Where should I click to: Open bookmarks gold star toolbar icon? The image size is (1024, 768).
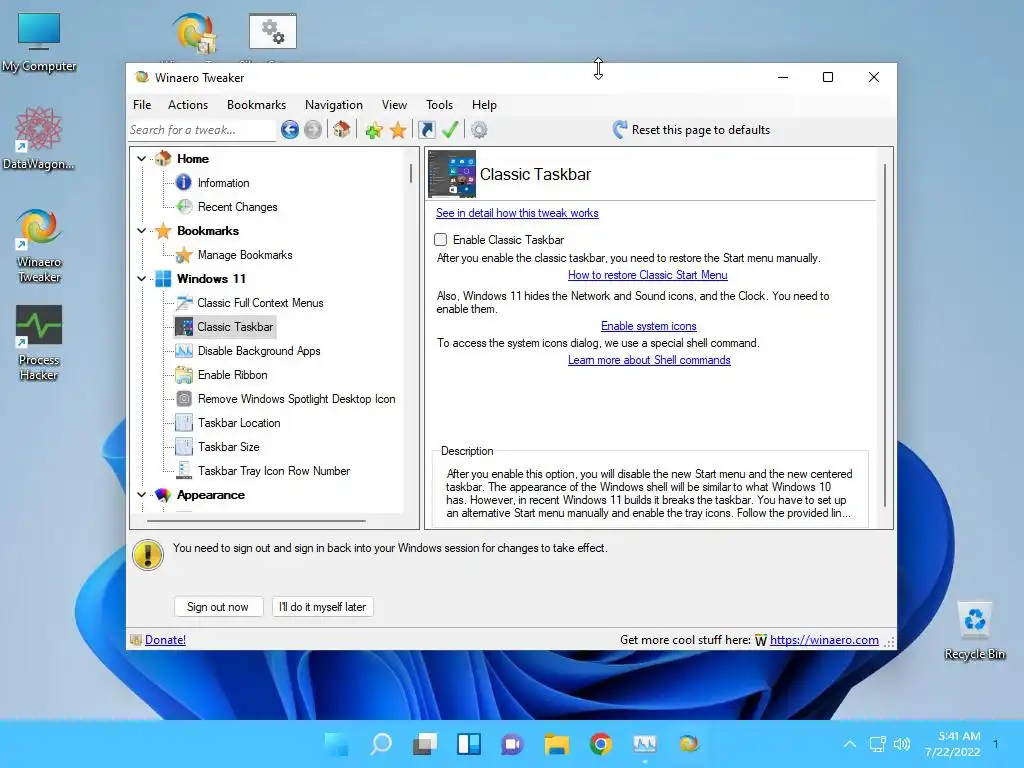pos(398,130)
